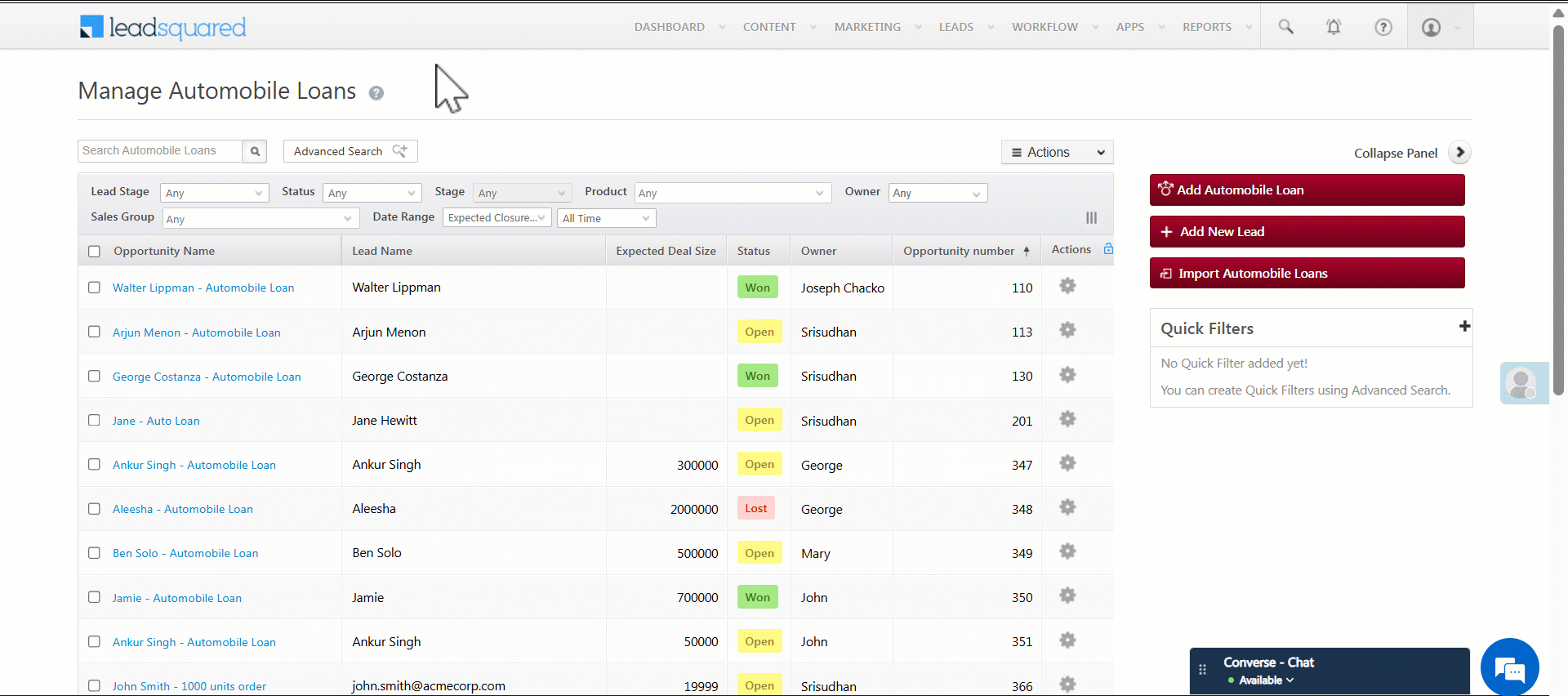The height and width of the screenshot is (696, 1568).
Task: Check the Jamie - Automobile Loan row
Action: click(x=94, y=597)
